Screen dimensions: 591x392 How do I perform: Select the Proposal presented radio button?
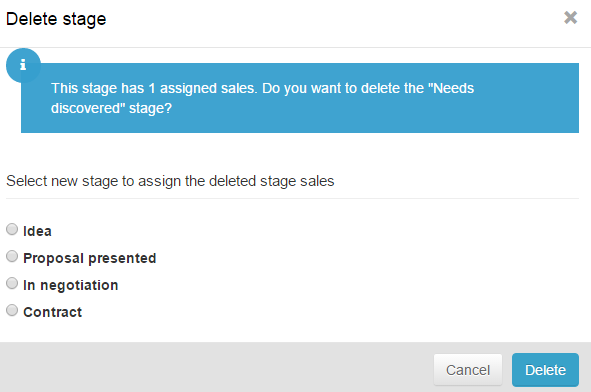tap(12, 256)
